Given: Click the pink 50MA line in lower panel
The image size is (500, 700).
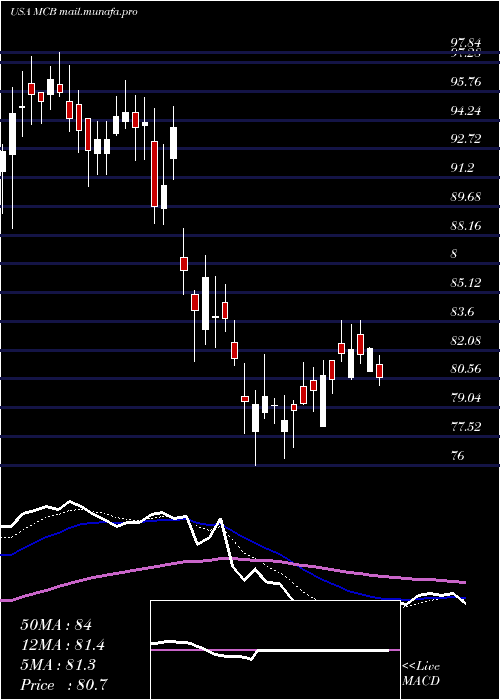Looking at the screenshot, I should [232, 560].
